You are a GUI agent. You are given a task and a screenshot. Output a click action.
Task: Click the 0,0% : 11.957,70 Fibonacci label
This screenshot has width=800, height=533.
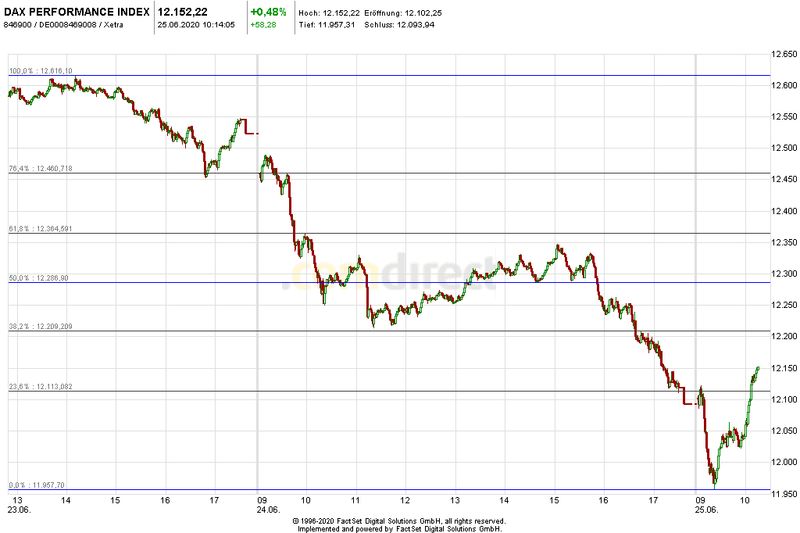(37, 485)
